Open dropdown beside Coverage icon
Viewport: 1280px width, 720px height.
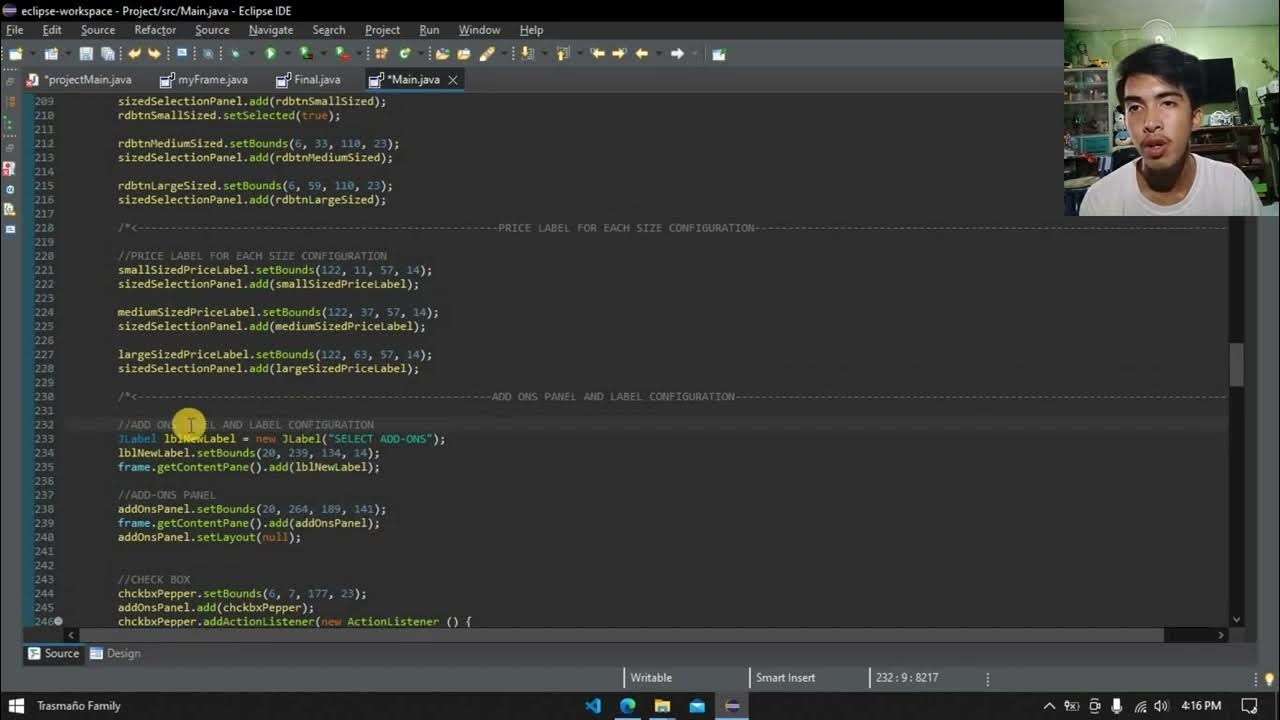(x=322, y=54)
